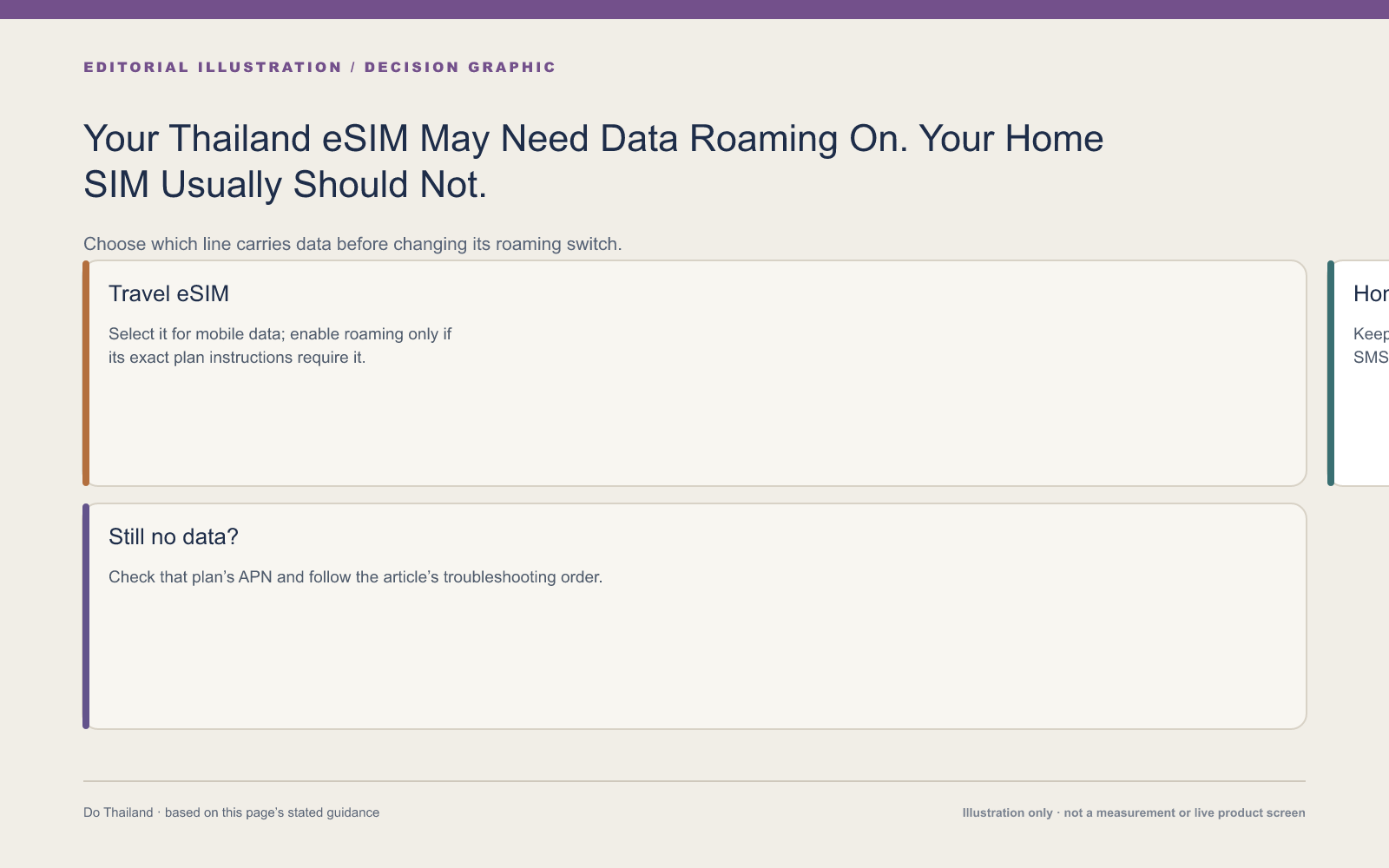Select the 'Travel eSIM' card heading
The height and width of the screenshot is (868, 1389).
168,293
